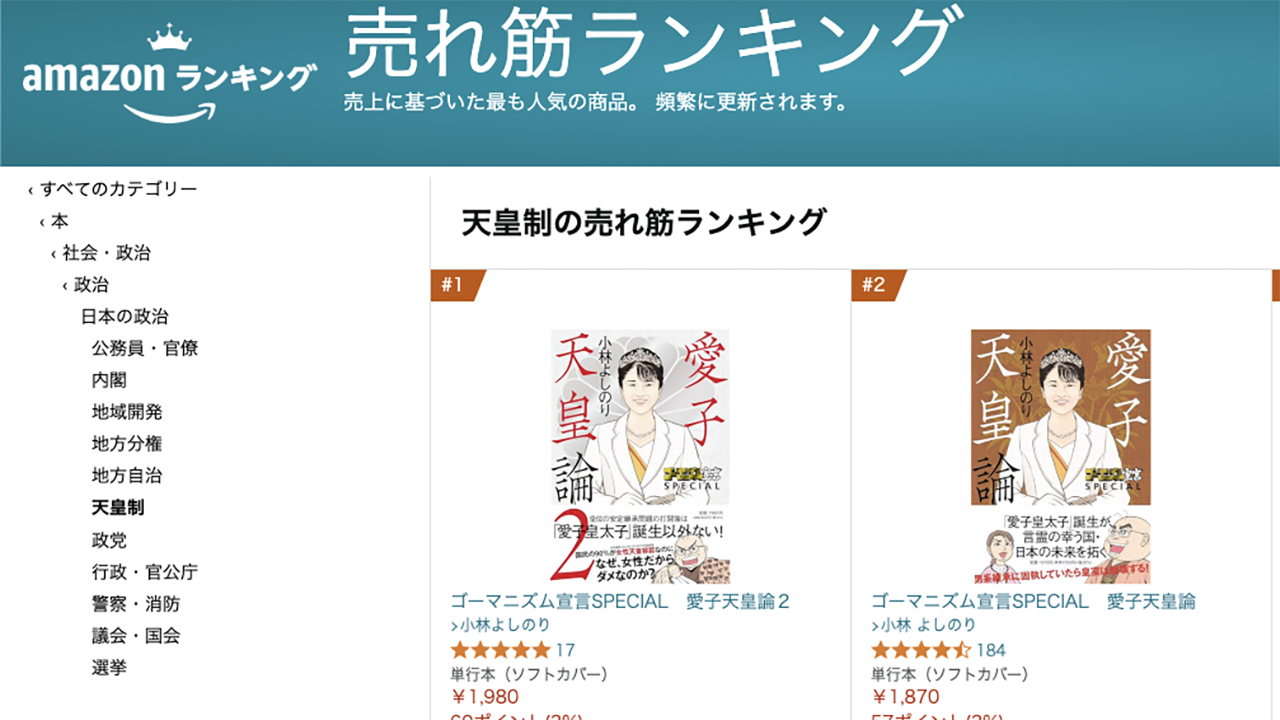This screenshot has height=720, width=1280.
Task: Go up to the 本 category
Action: coord(59,221)
